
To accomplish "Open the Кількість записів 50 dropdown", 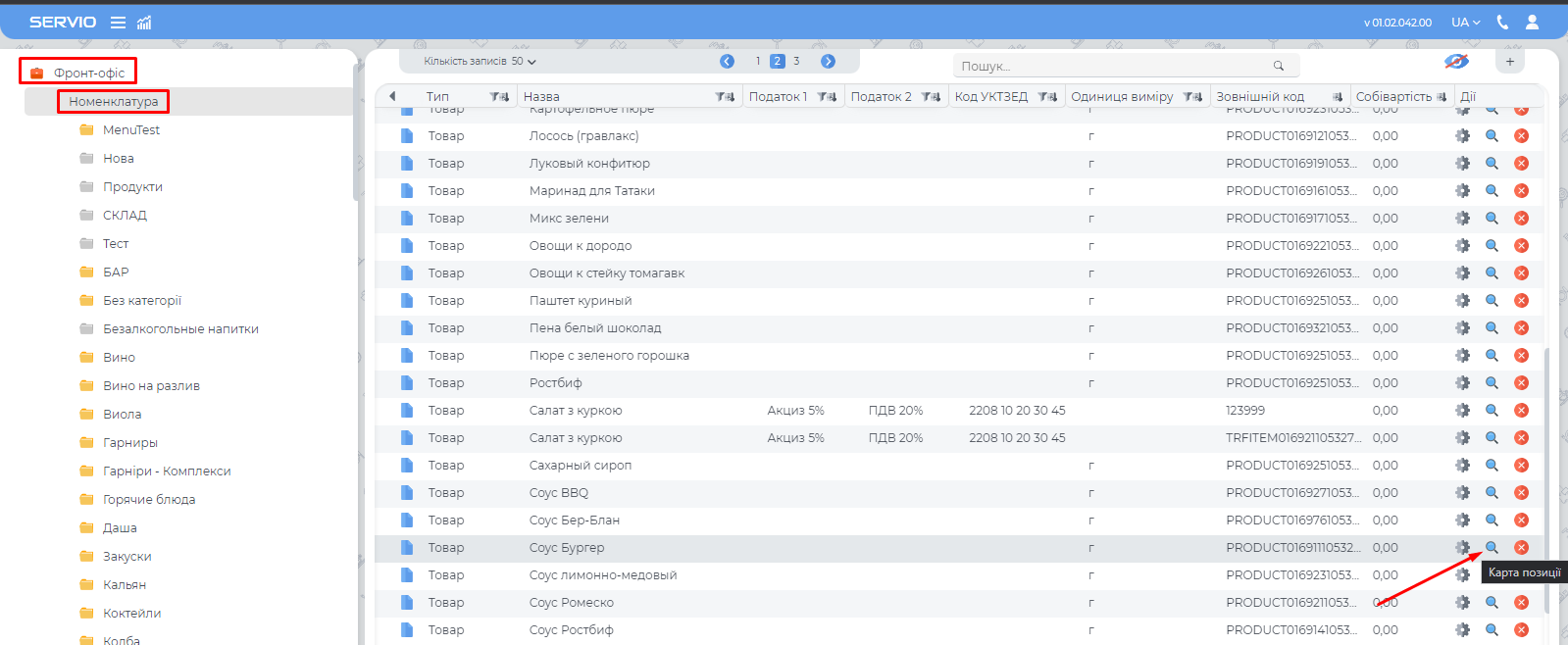I will click(480, 62).
